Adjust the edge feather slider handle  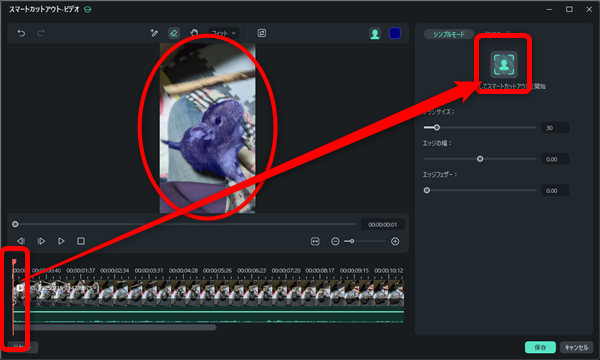[427, 190]
